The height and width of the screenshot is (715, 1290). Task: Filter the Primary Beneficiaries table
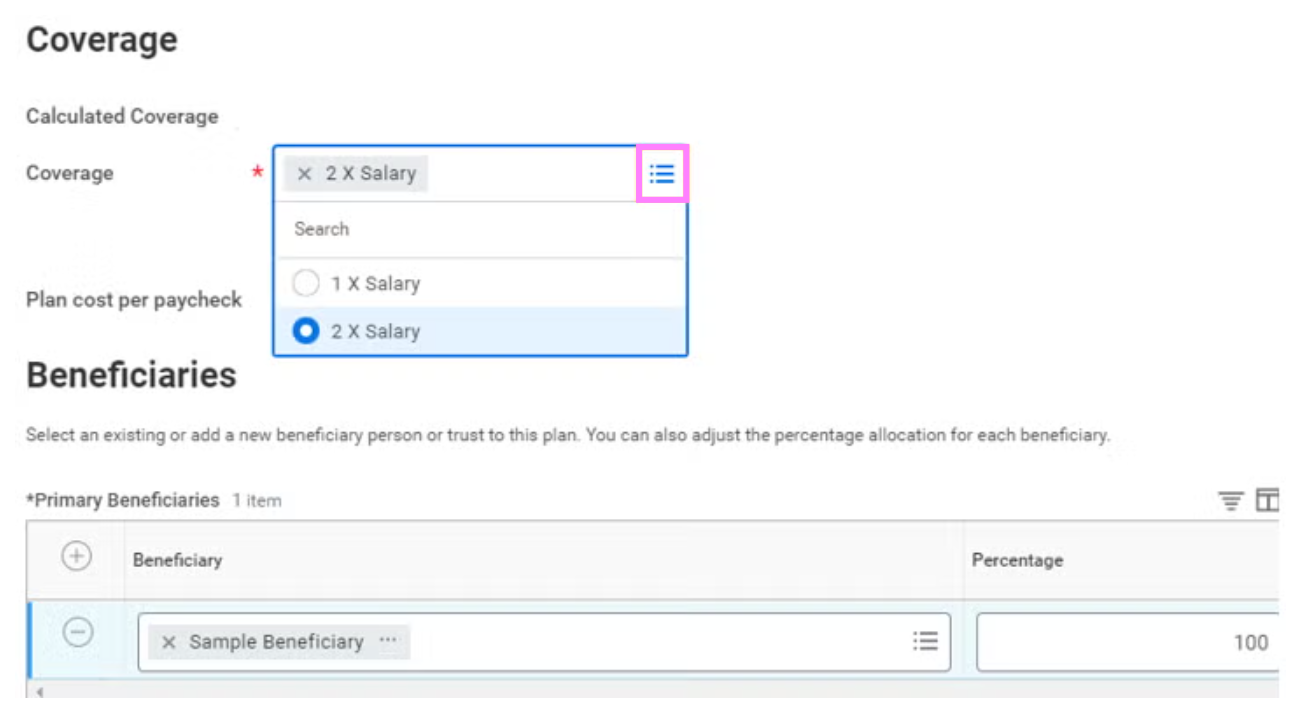coord(1230,500)
